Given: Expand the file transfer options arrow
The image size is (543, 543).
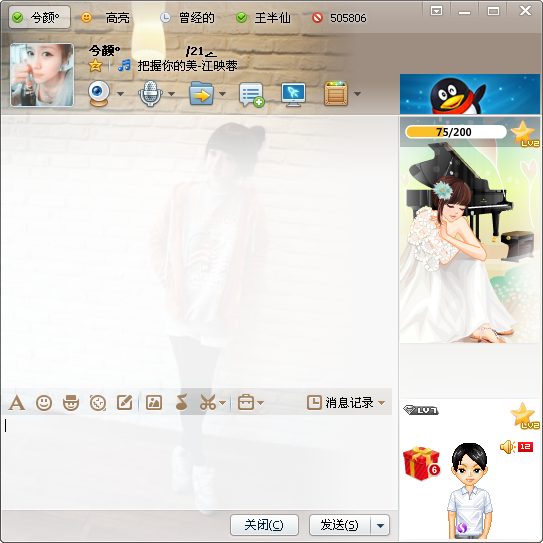Looking at the screenshot, I should (x=223, y=94).
